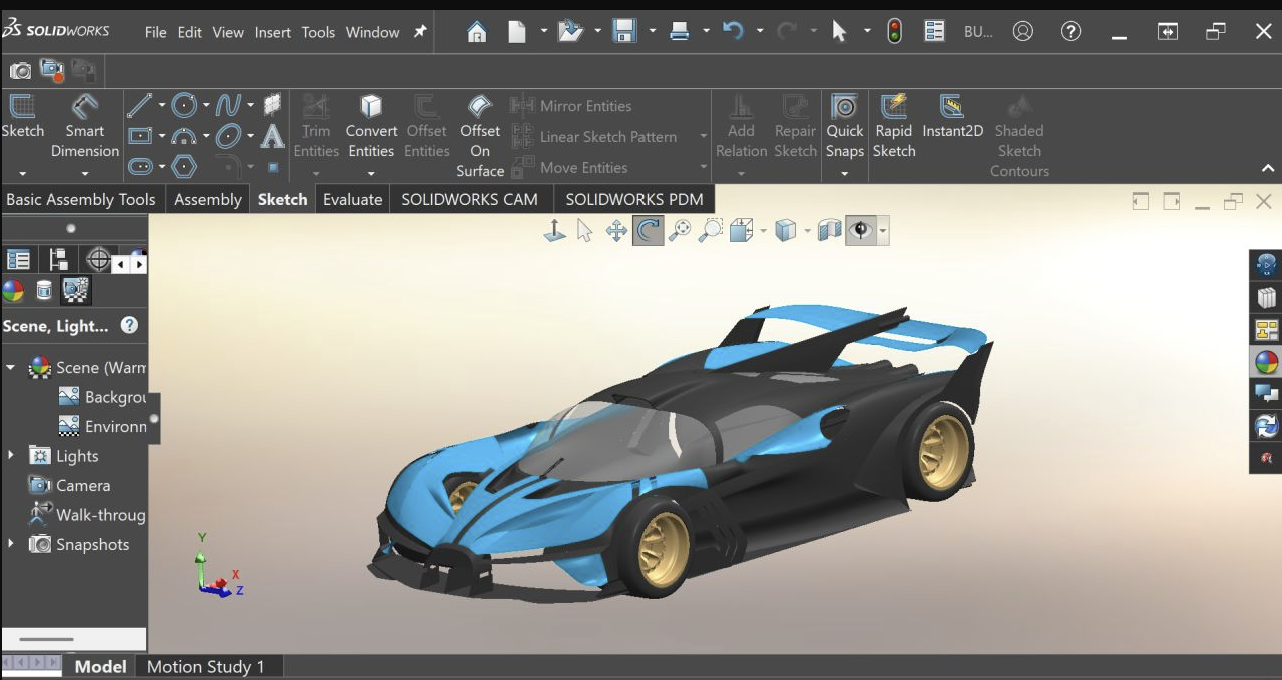Switch to the Evaluate tab
The height and width of the screenshot is (680, 1282).
tap(352, 199)
